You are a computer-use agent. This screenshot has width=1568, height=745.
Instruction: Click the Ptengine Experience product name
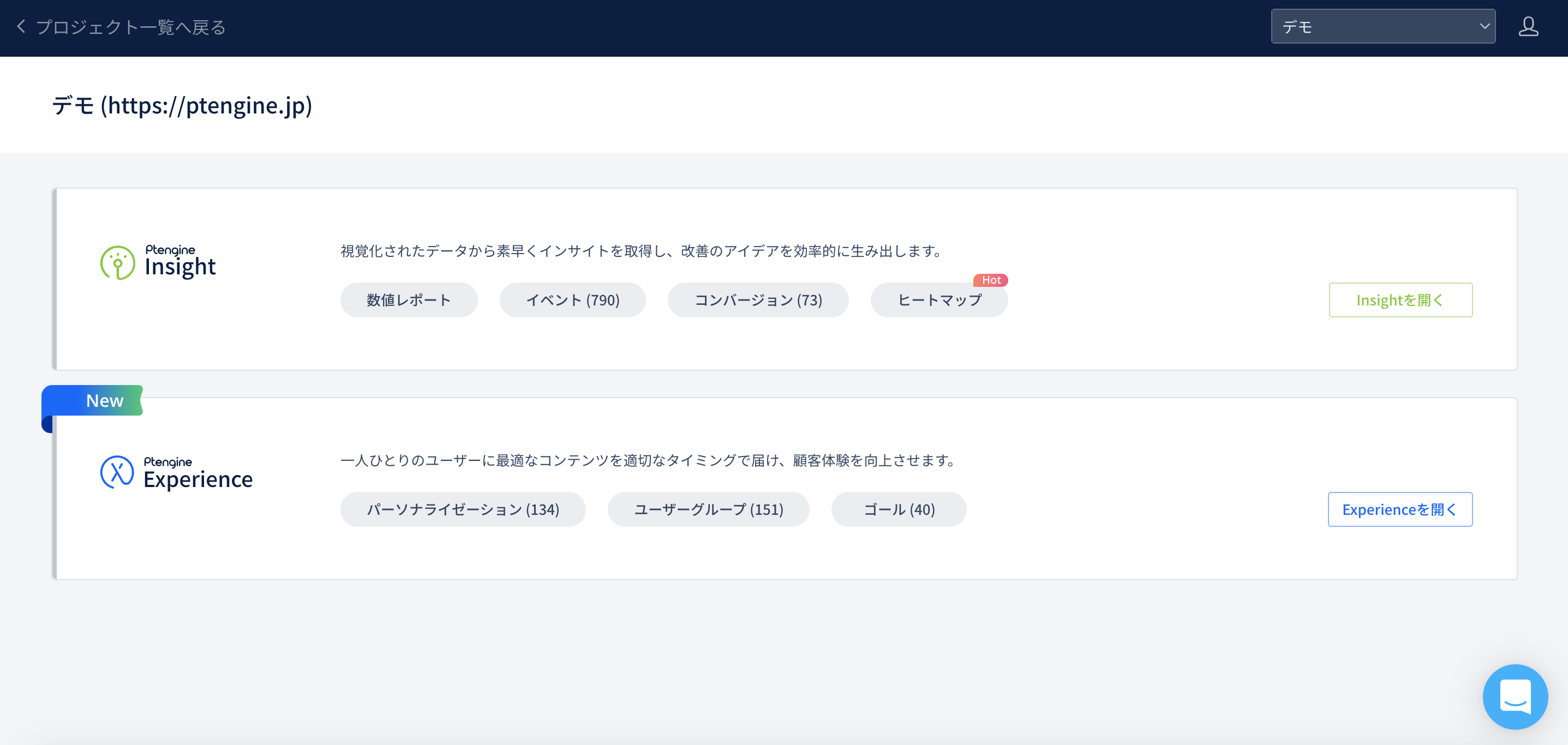pyautogui.click(x=198, y=473)
